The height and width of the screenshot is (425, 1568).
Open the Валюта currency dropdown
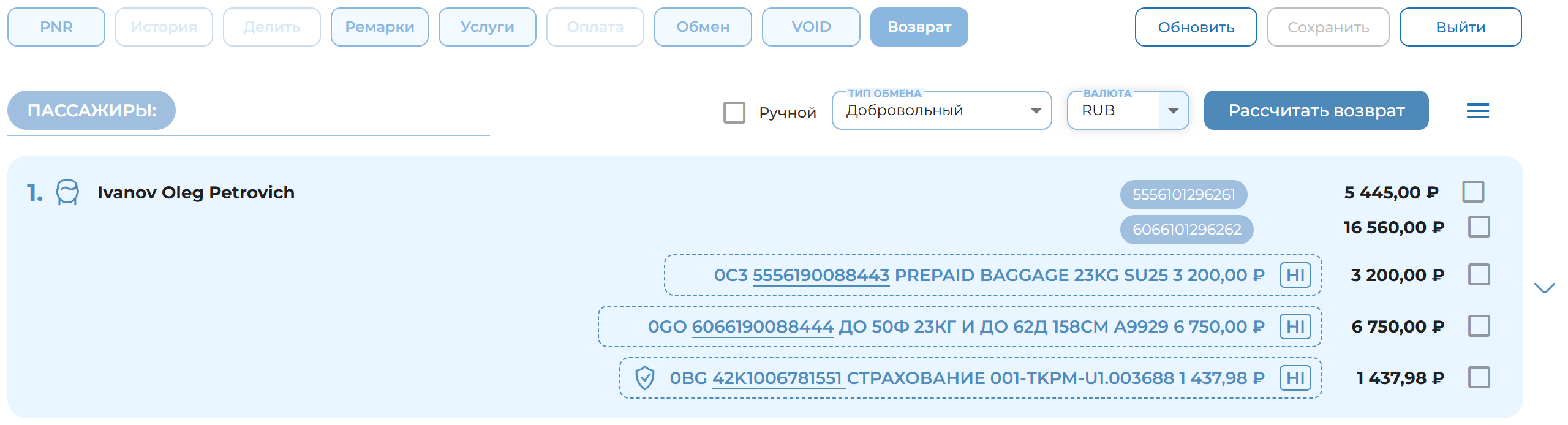click(x=1173, y=111)
